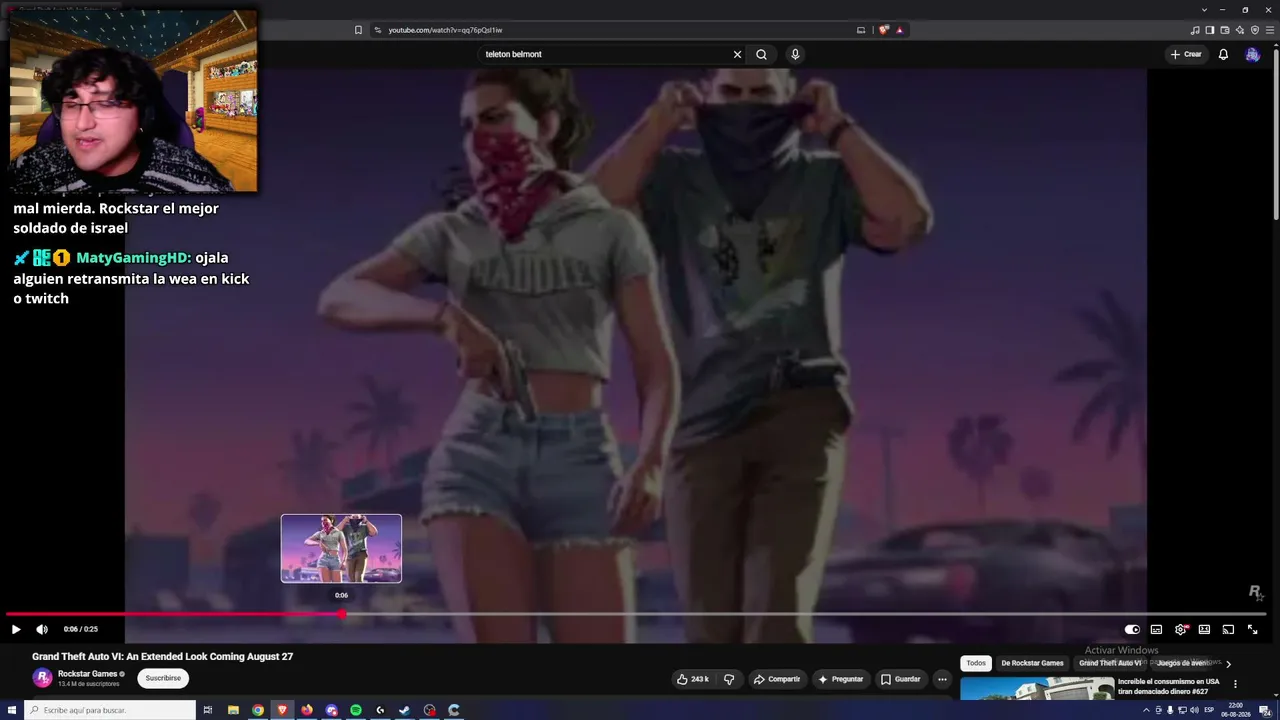The height and width of the screenshot is (720, 1280).
Task: Switch to theater mode view
Action: click(1204, 629)
